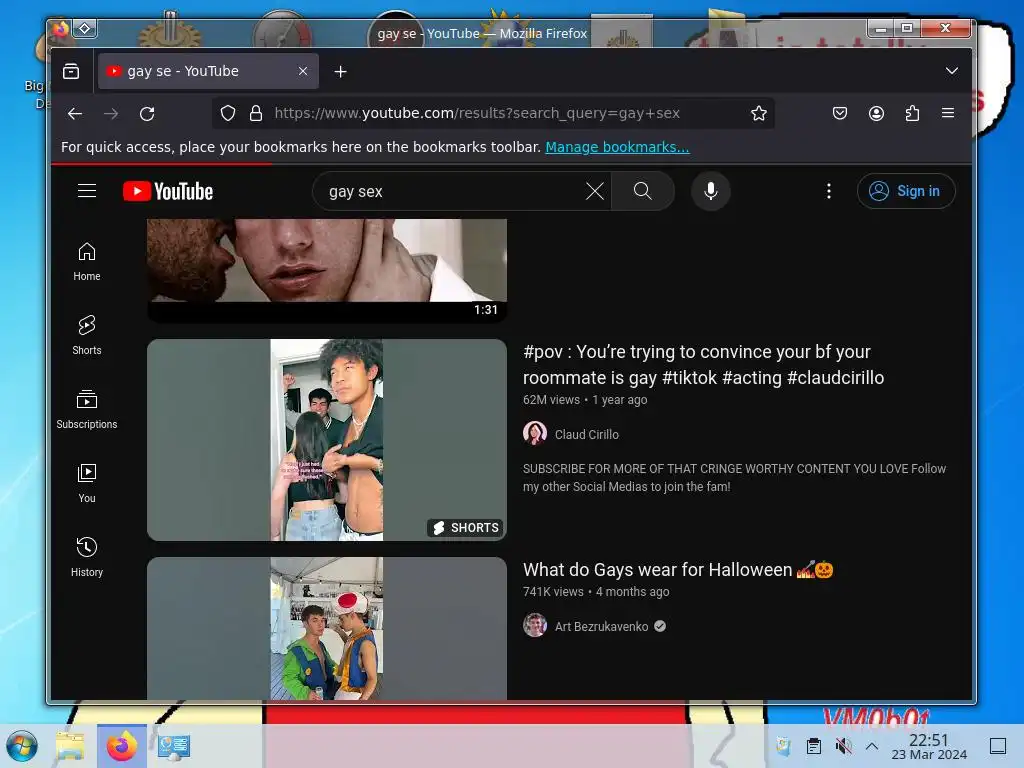Open the 1:31 video thumbnail
The image size is (1024, 768).
[327, 270]
